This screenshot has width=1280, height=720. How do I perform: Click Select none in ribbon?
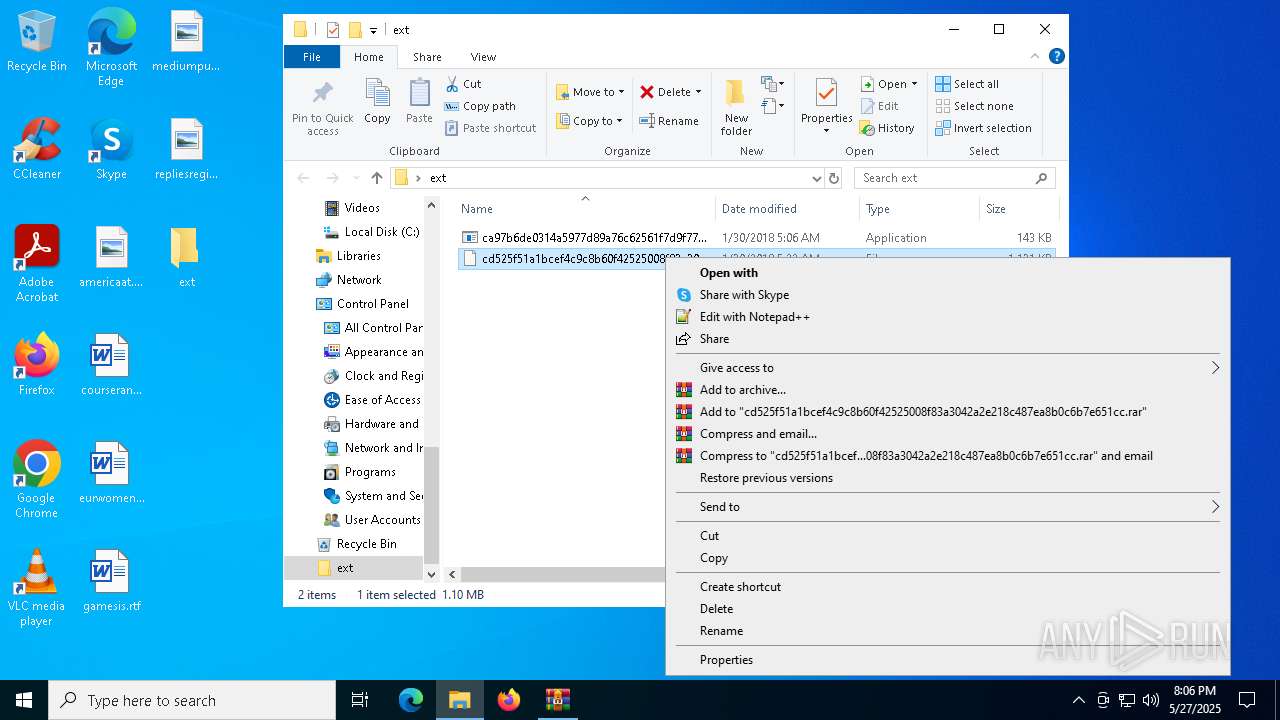(974, 106)
